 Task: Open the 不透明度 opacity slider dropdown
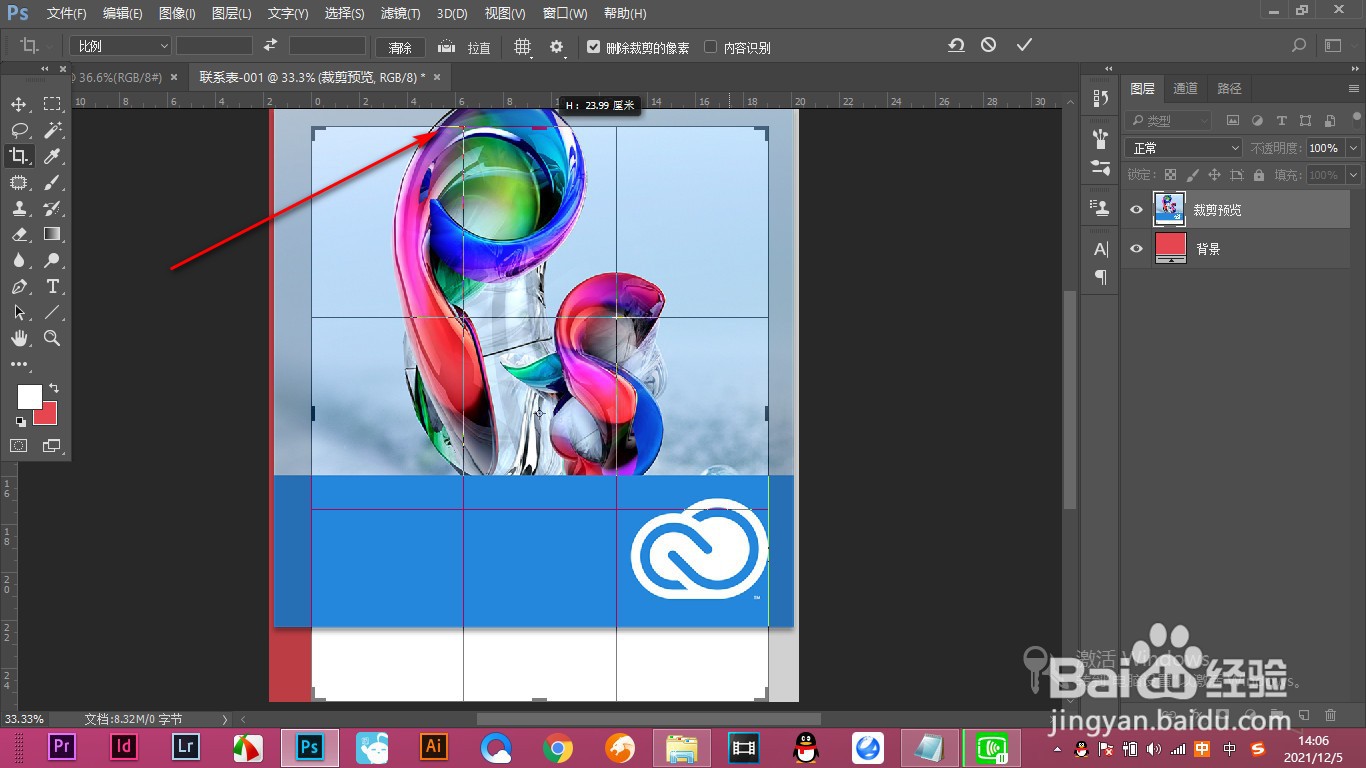1353,148
